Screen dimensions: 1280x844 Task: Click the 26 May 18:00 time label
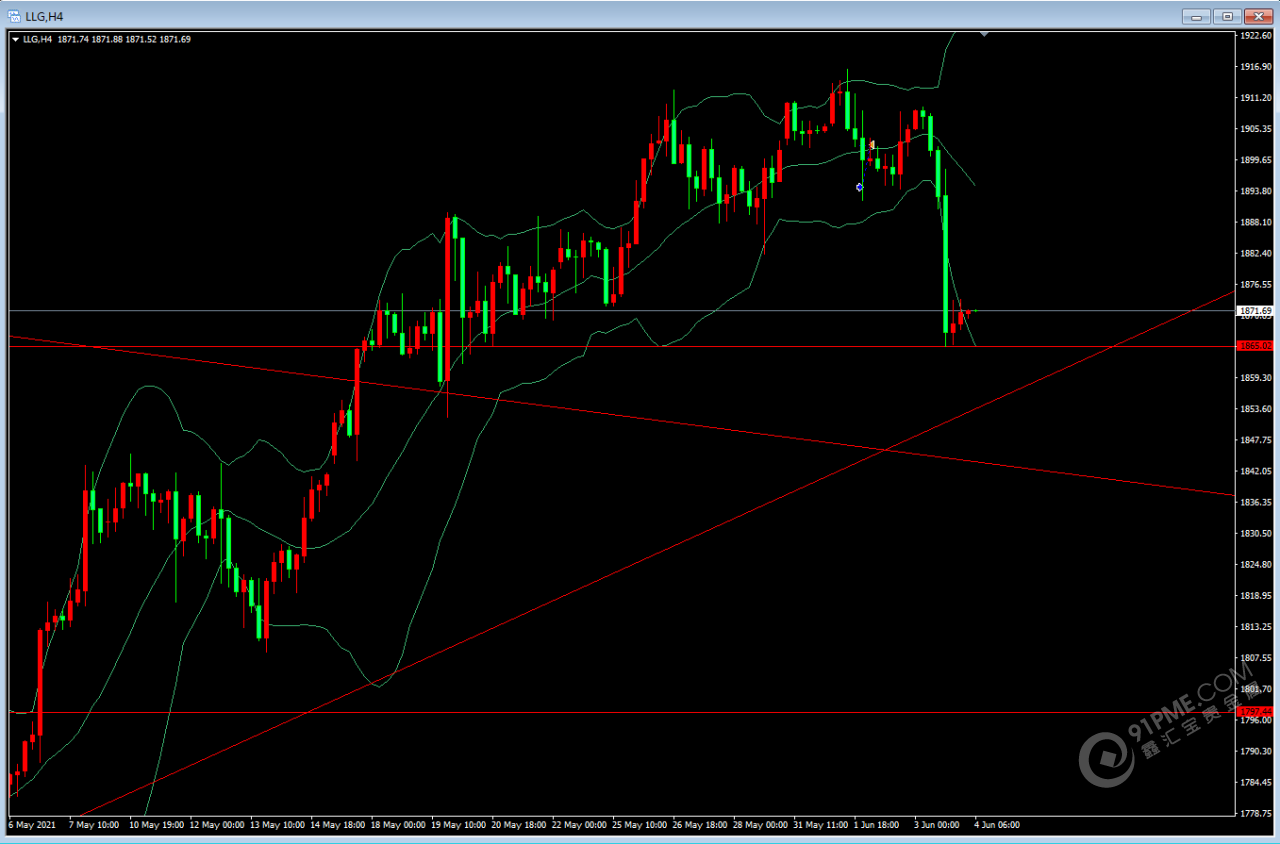pyautogui.click(x=700, y=825)
